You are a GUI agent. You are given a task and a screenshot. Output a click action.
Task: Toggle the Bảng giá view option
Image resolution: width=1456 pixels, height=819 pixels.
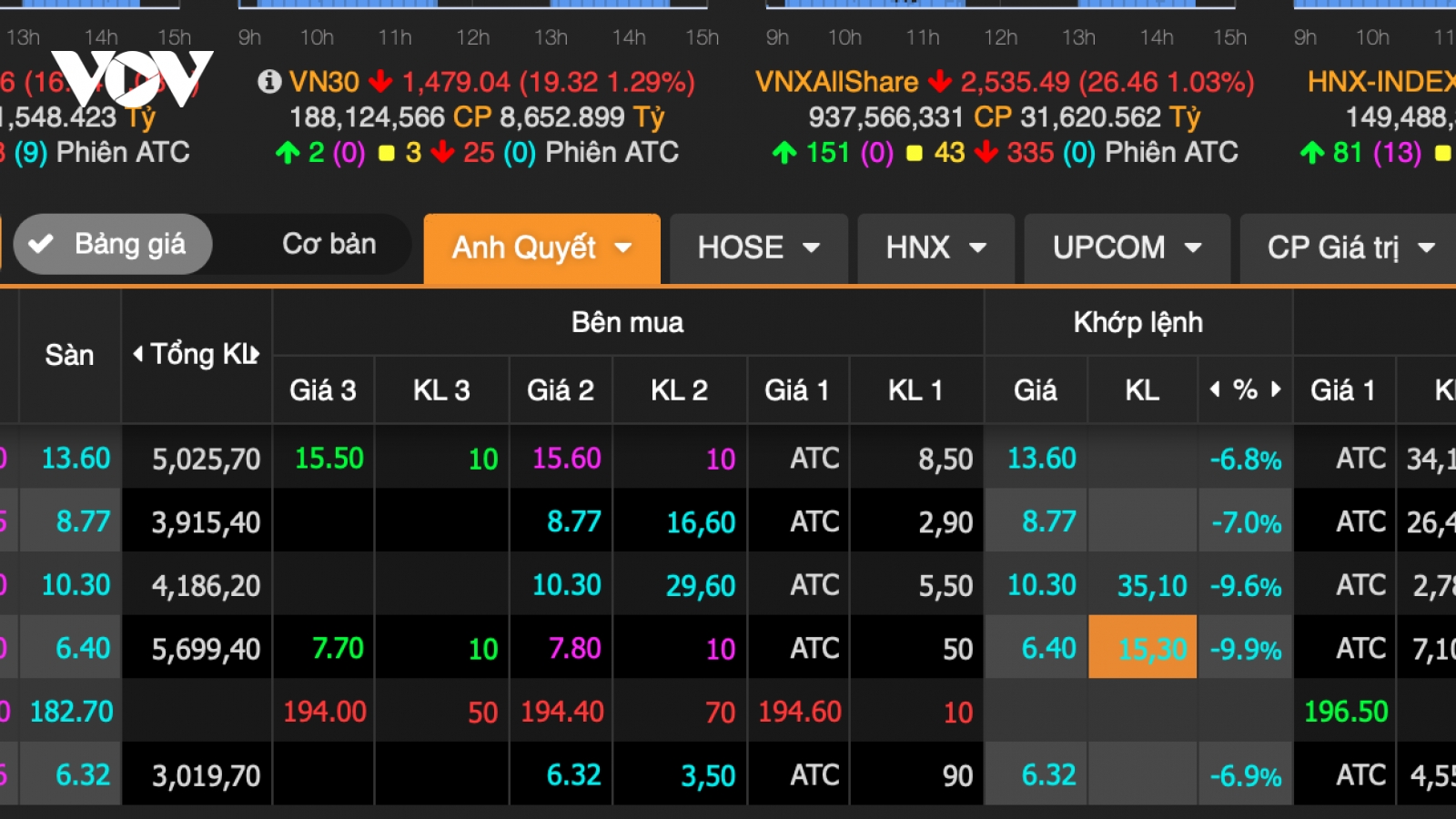click(113, 244)
